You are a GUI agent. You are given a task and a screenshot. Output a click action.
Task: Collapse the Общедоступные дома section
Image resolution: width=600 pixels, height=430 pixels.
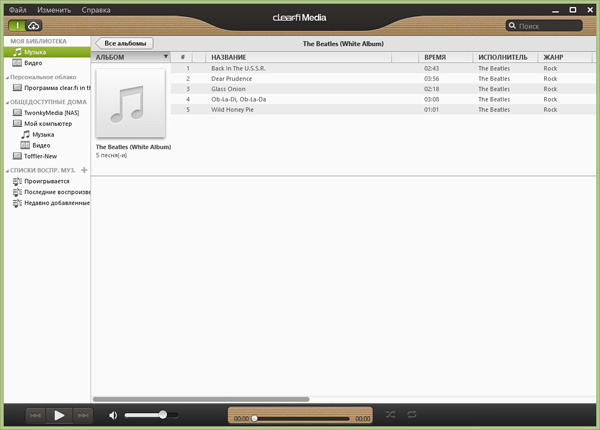point(6,101)
